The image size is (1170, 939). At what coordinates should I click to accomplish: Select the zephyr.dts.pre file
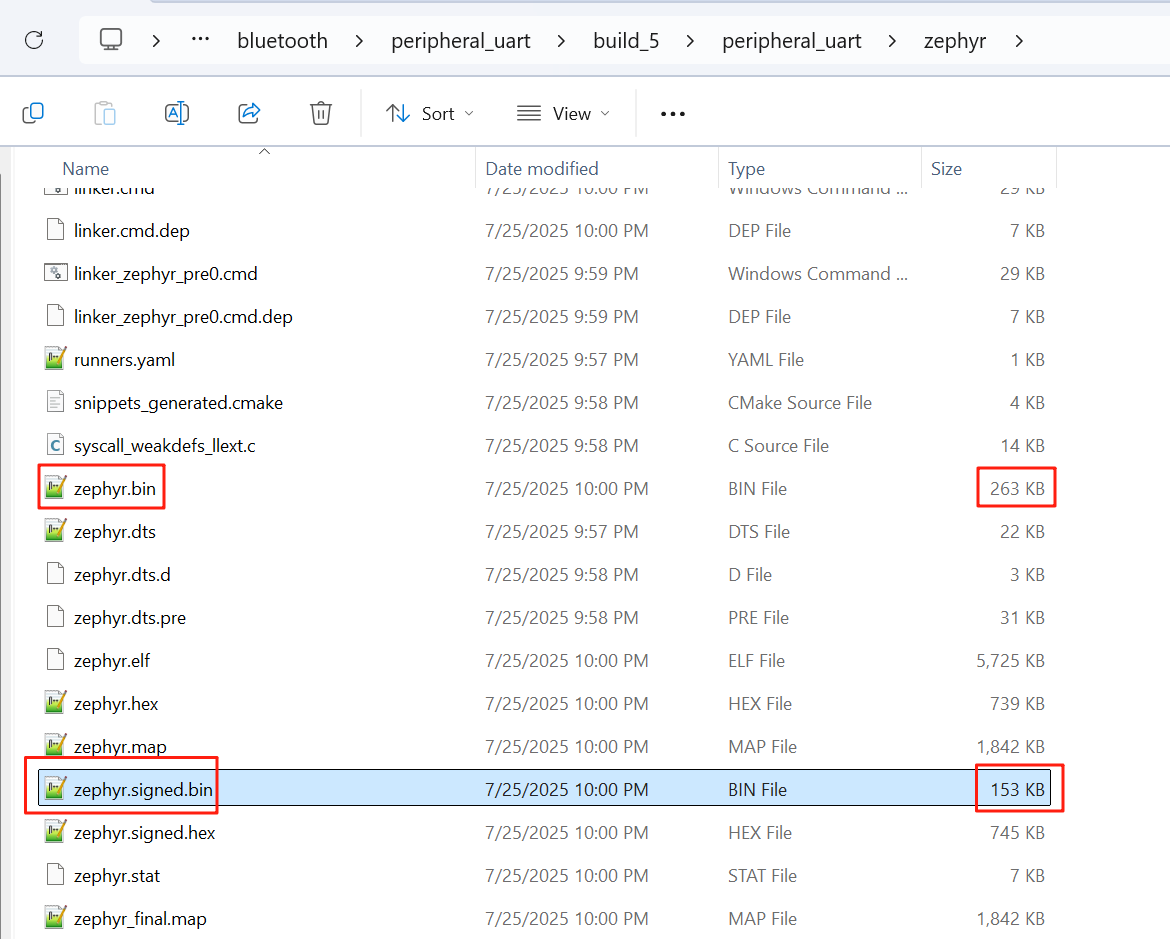point(130,618)
